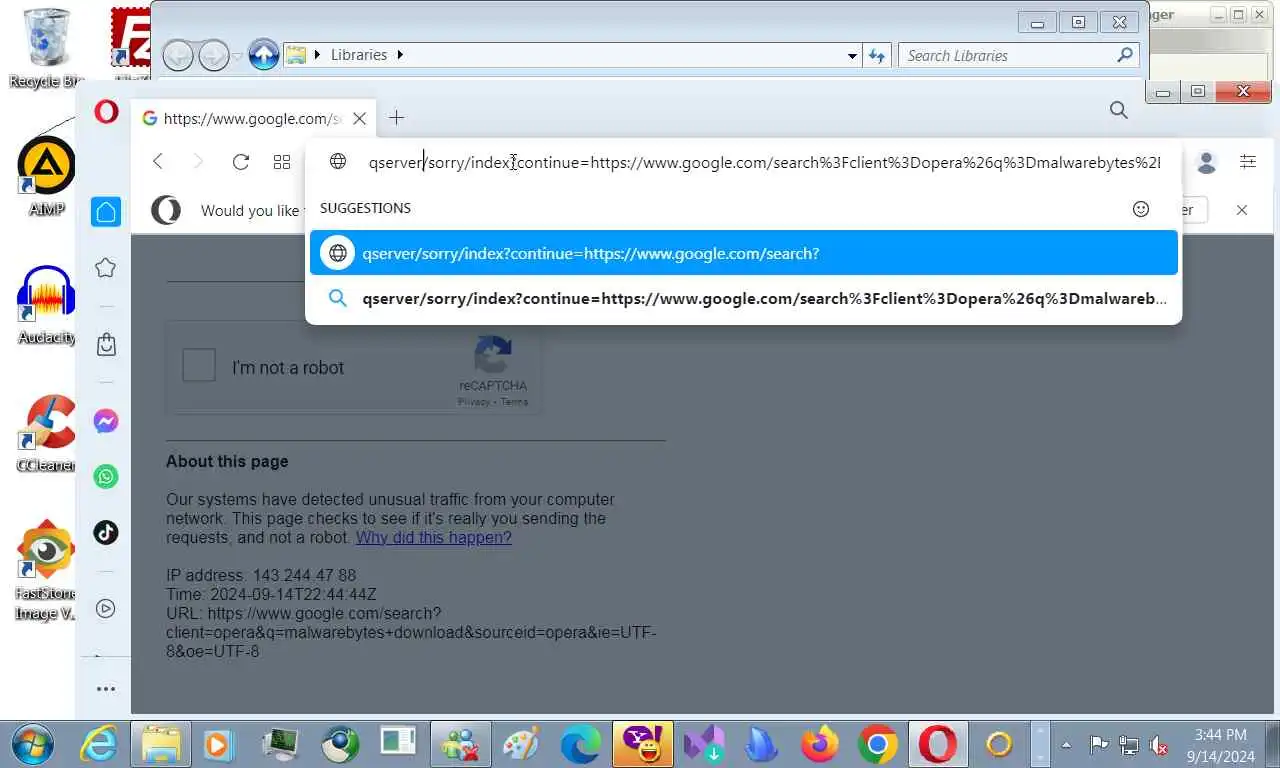Click in the Opera address bar text
Viewport: 1280px width, 768px height.
(x=764, y=162)
